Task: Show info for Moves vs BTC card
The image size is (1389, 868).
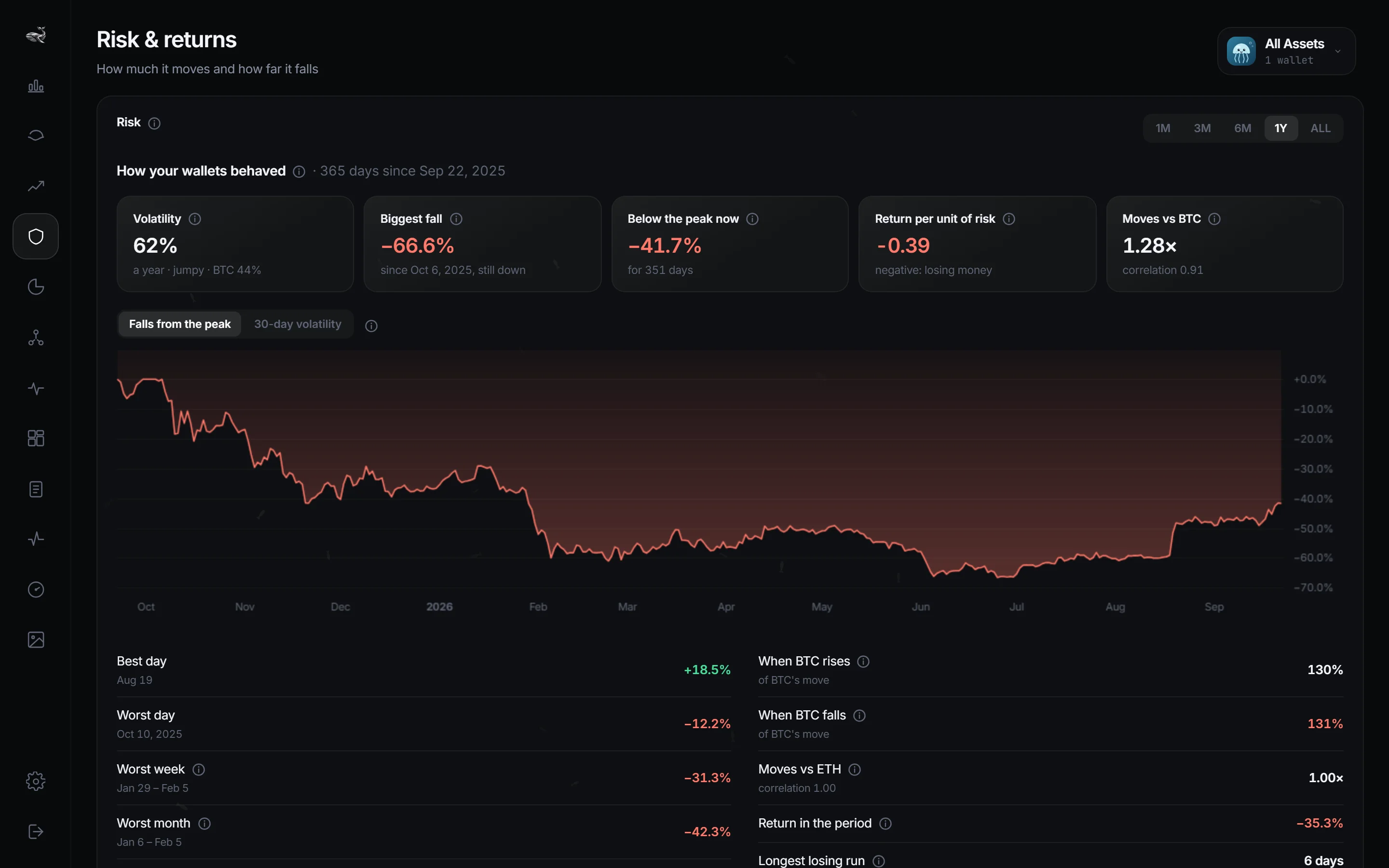Action: click(1214, 219)
